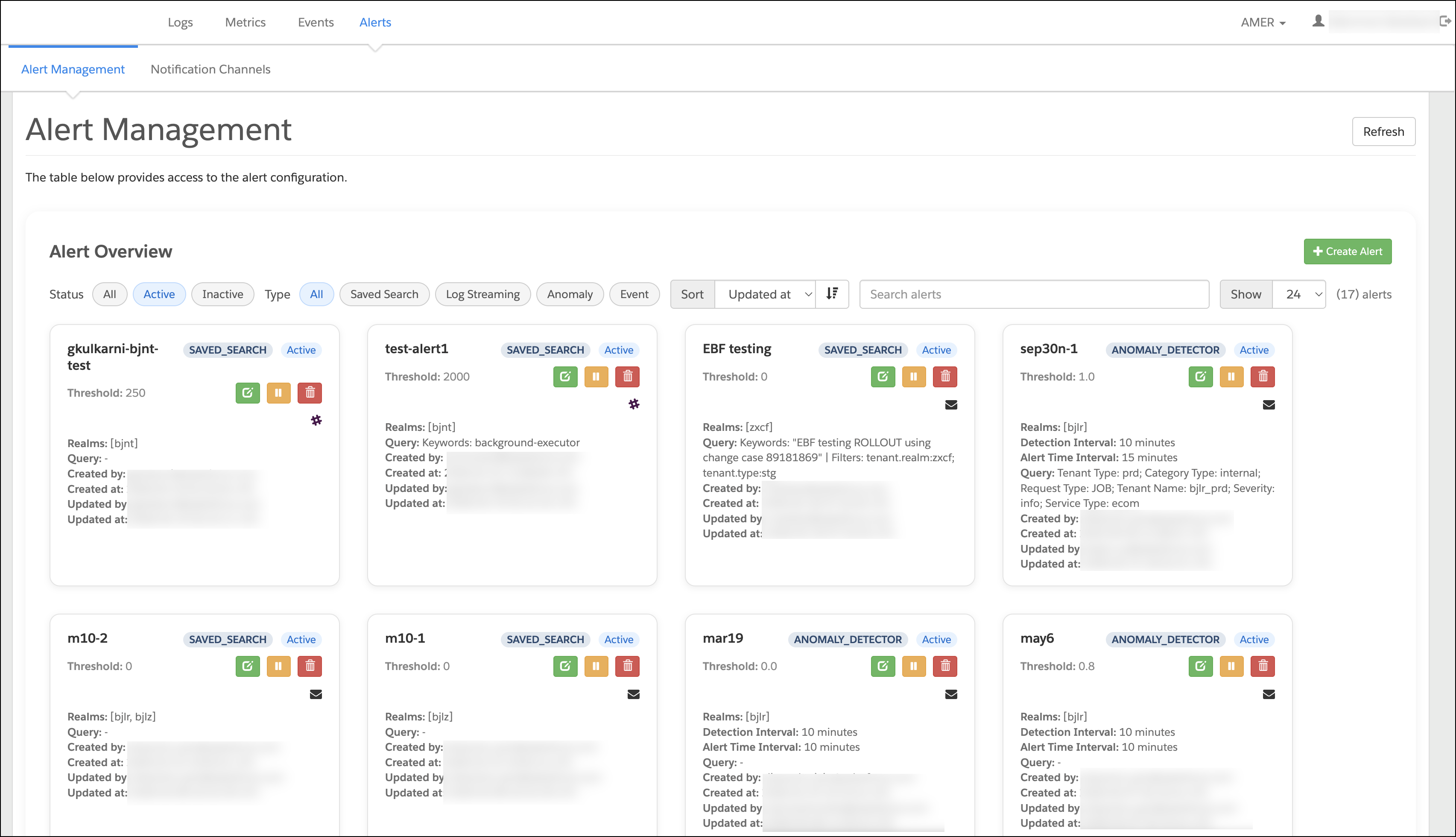Toggle the sort direction icon
Viewport: 1456px width, 837px height.
tap(832, 294)
